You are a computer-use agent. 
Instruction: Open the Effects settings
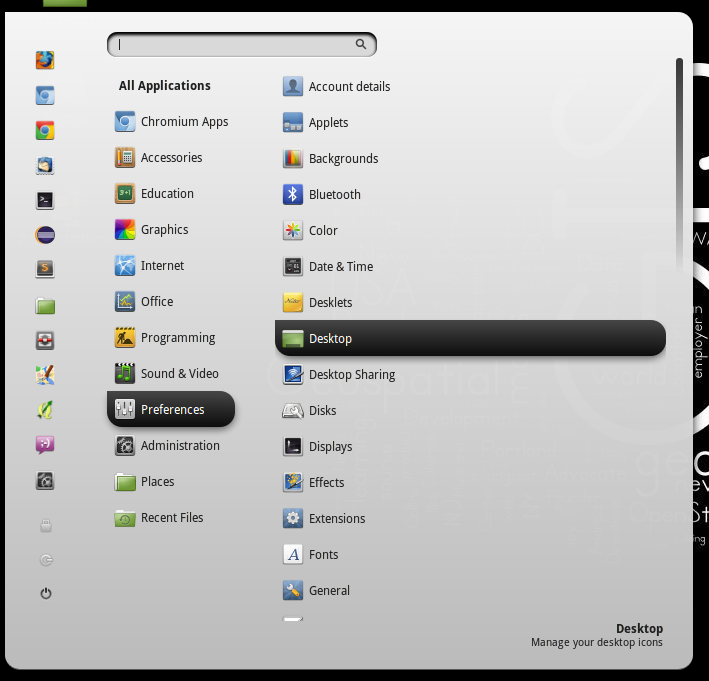(x=470, y=482)
